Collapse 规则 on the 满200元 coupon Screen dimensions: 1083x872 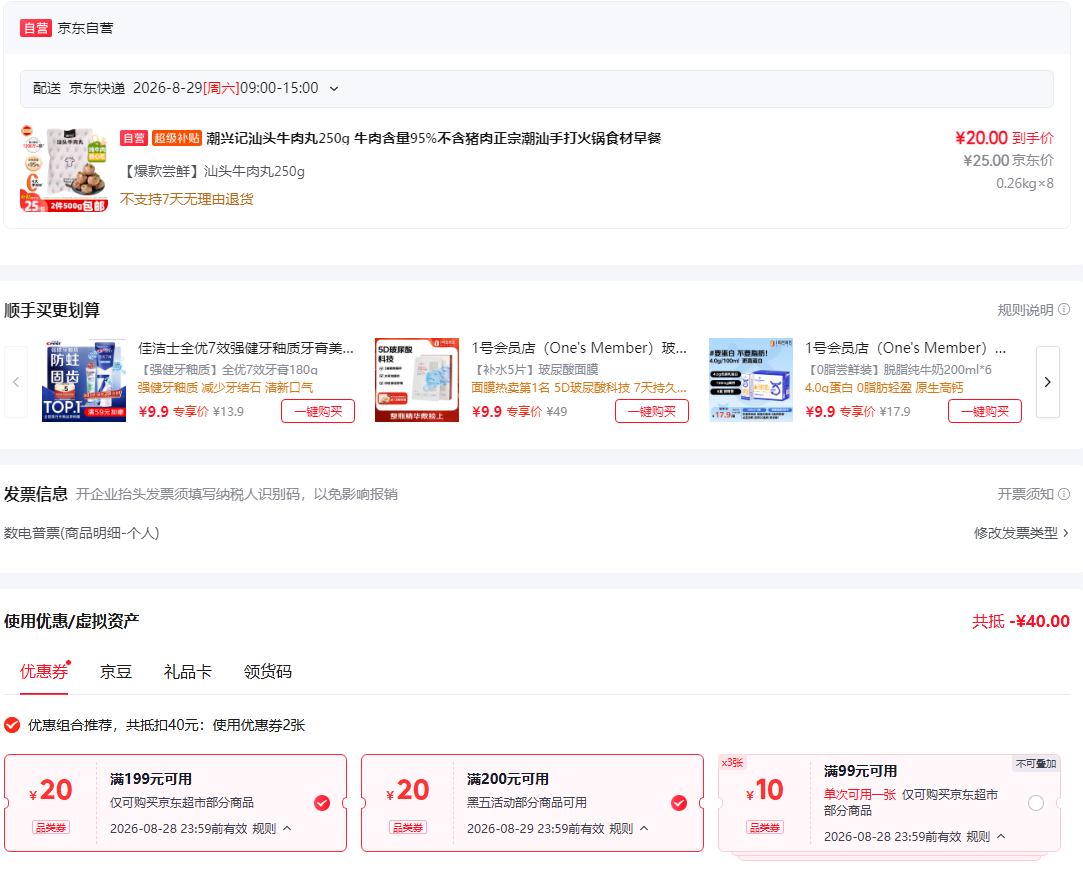point(629,829)
